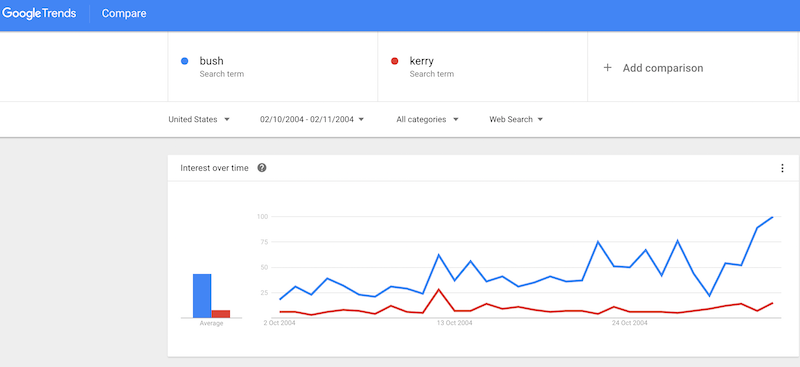The image size is (800, 367).
Task: Open the All categories dropdown
Action: [x=427, y=119]
